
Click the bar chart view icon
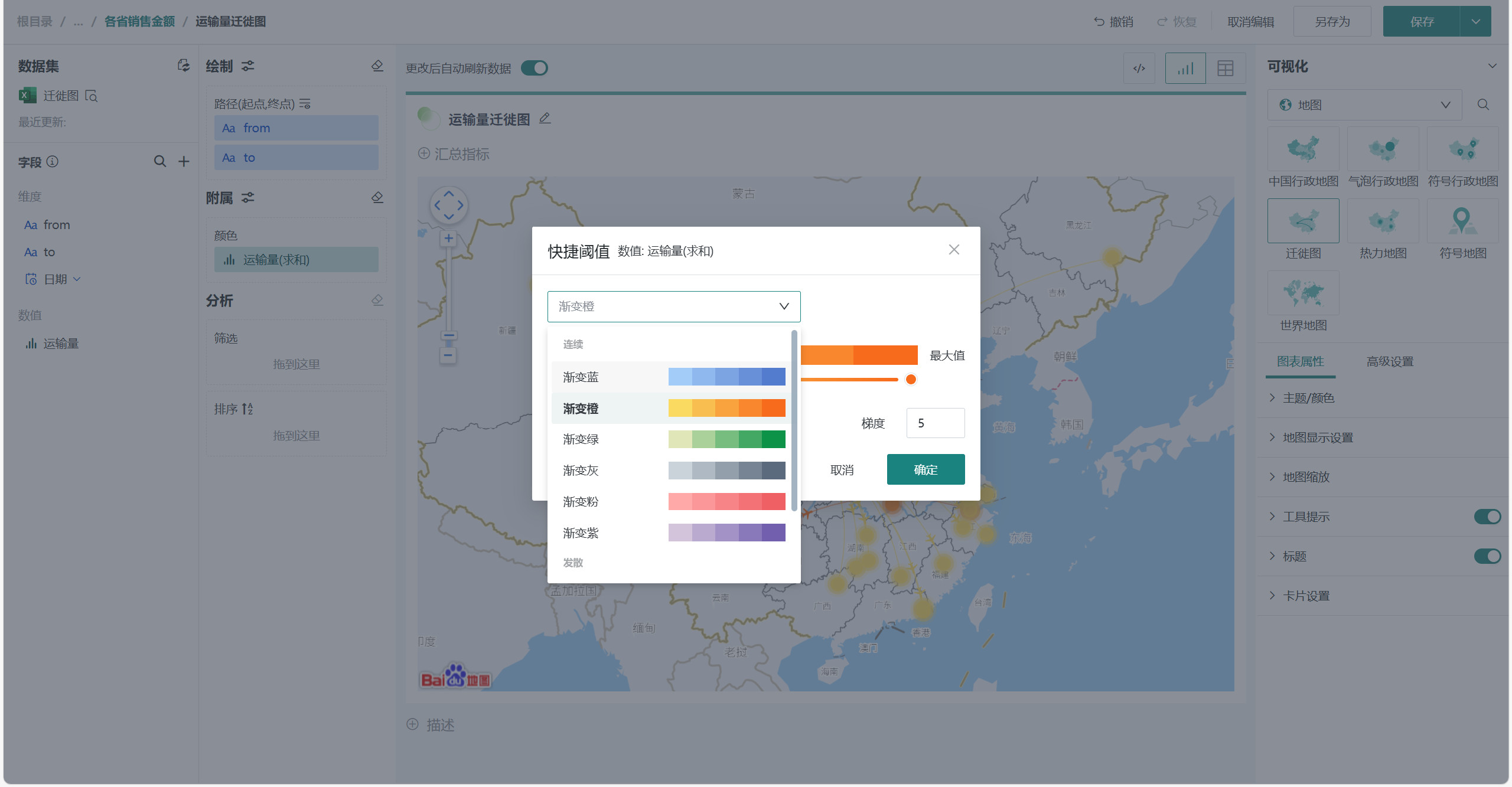point(1185,68)
